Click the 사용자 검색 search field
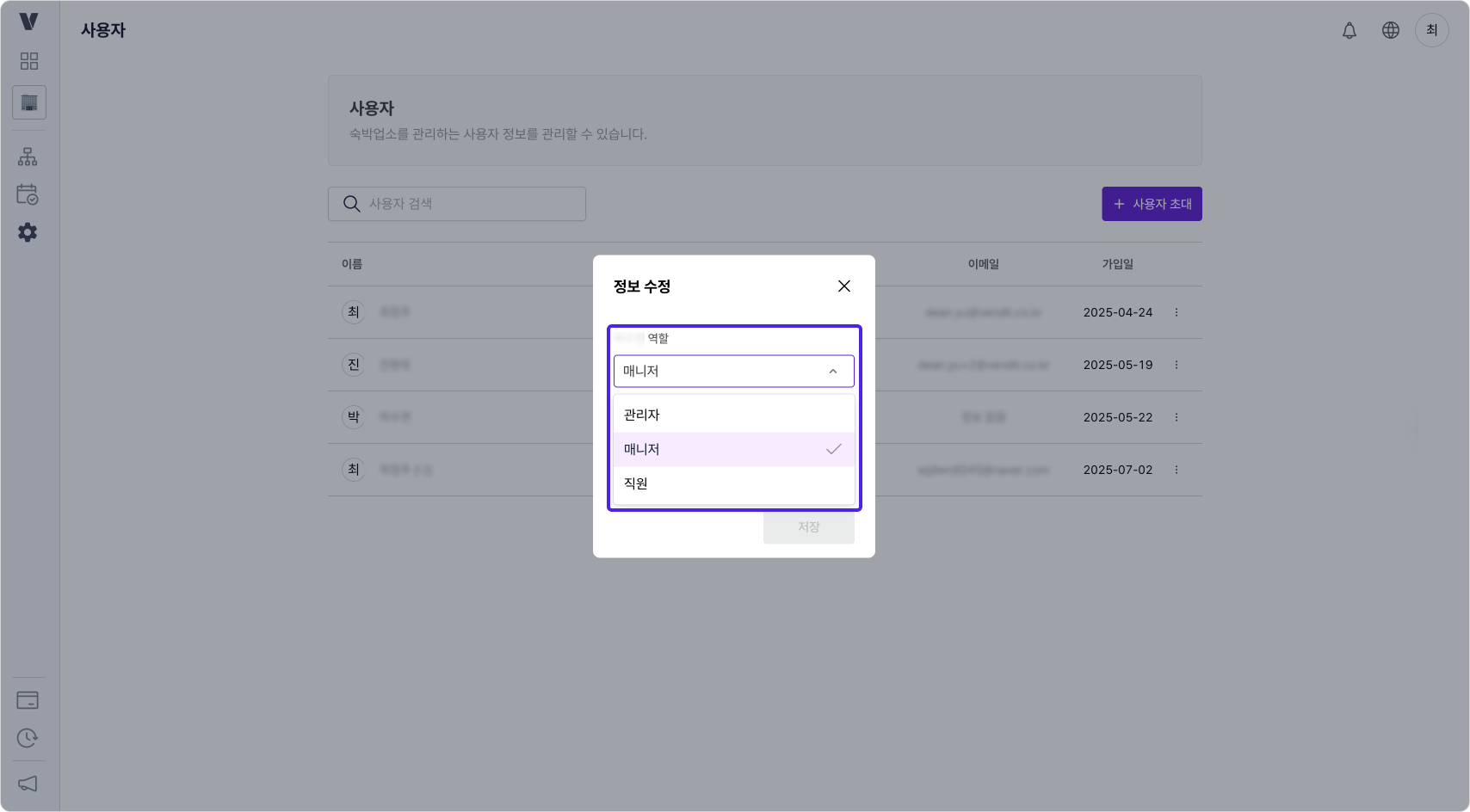 coord(456,204)
